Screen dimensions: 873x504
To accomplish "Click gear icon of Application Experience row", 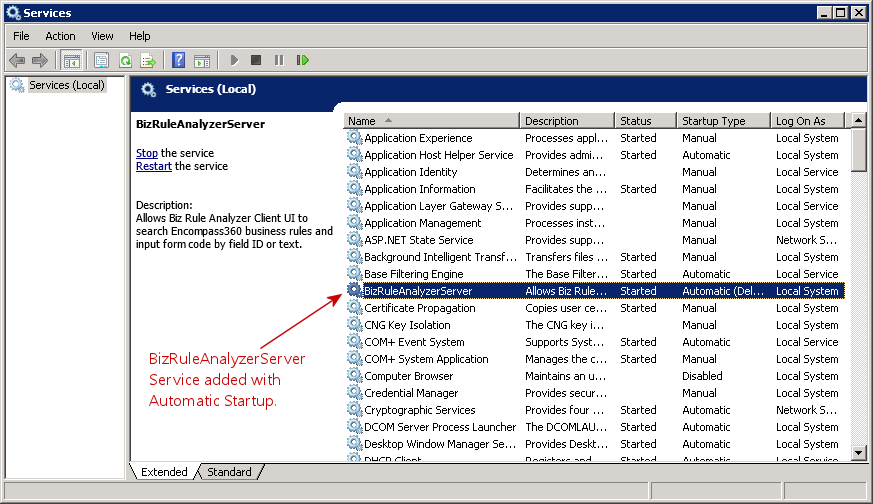I will click(x=354, y=137).
